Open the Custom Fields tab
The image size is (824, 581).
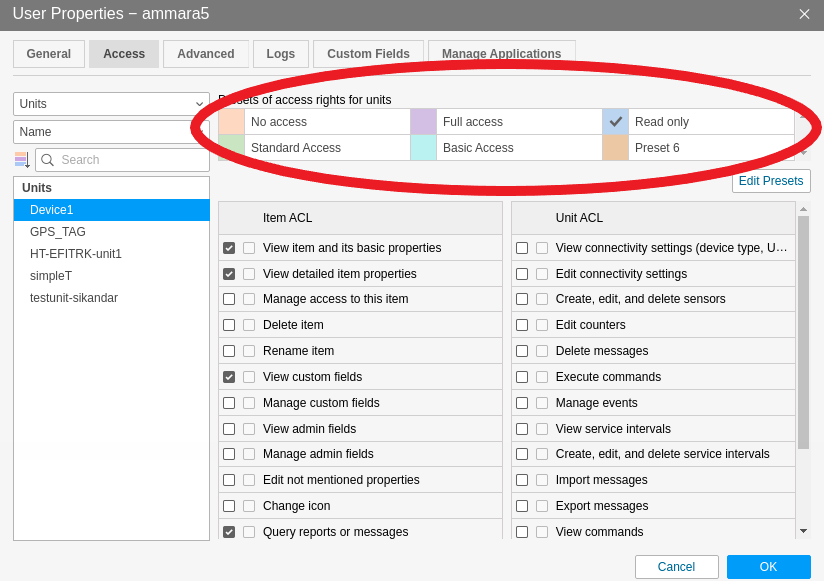click(368, 54)
